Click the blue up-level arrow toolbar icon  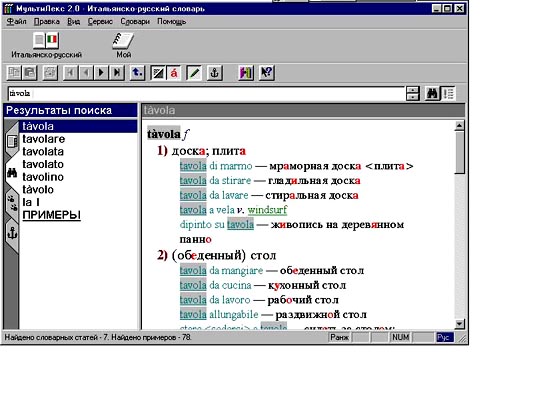tap(137, 73)
